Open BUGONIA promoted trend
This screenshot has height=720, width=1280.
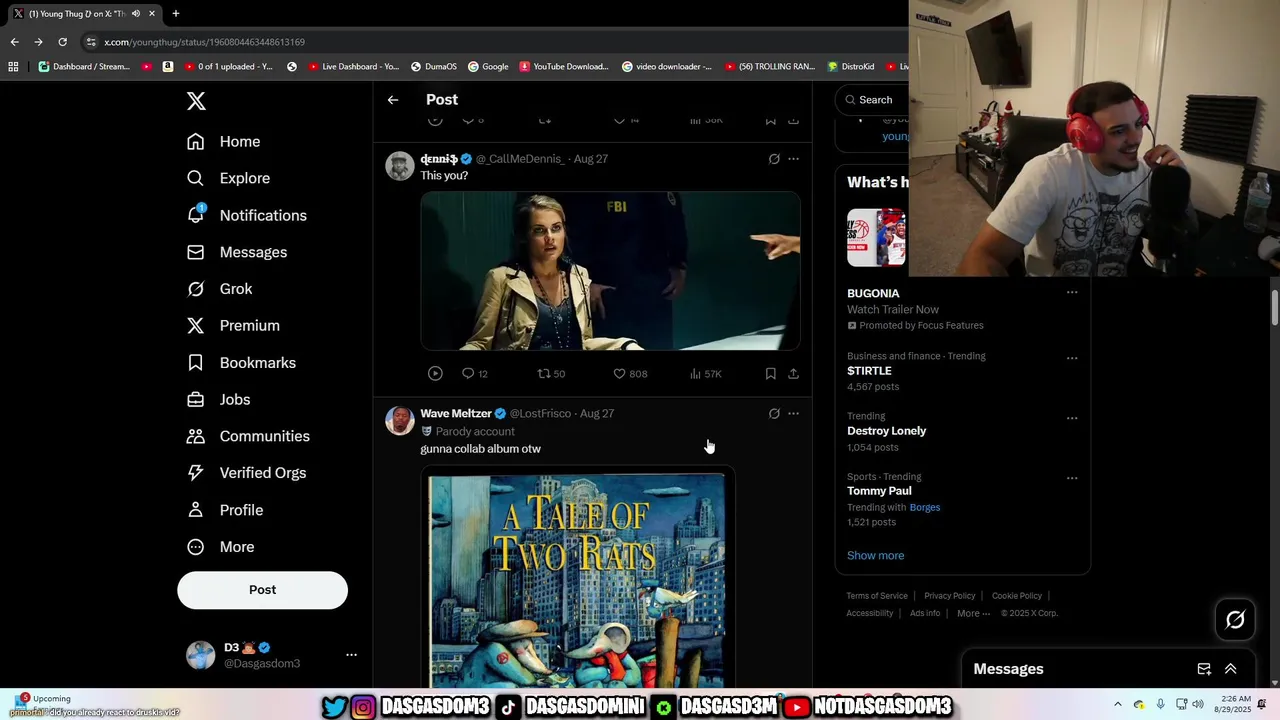click(873, 294)
